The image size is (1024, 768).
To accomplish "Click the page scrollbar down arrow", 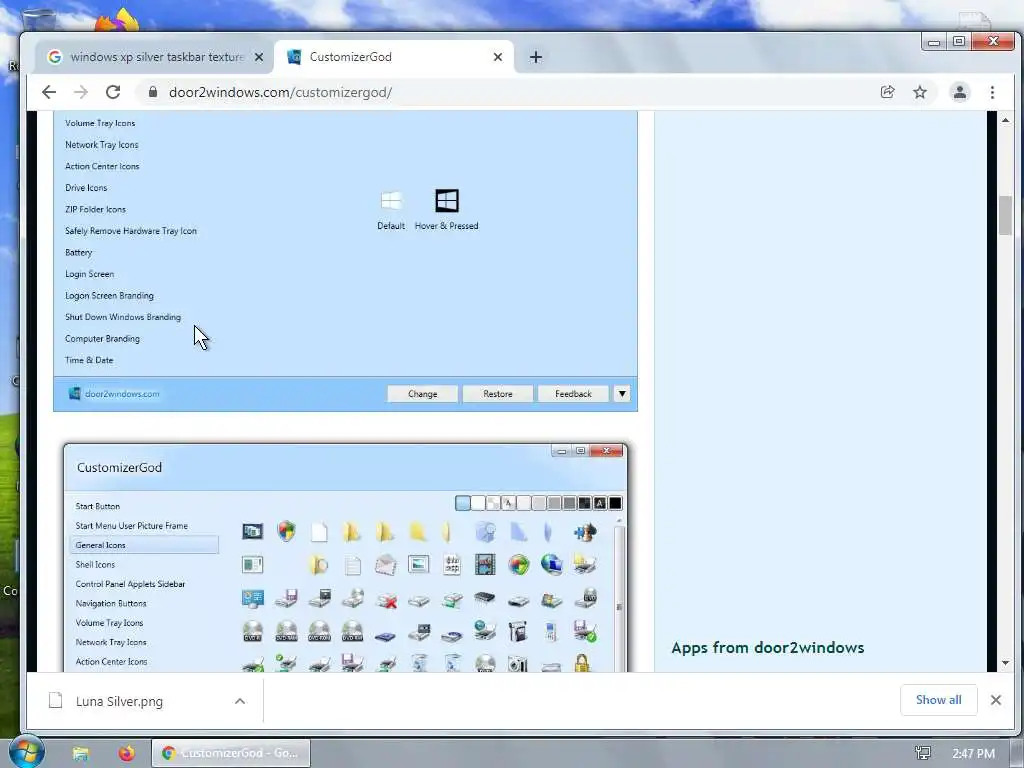I will (1005, 663).
